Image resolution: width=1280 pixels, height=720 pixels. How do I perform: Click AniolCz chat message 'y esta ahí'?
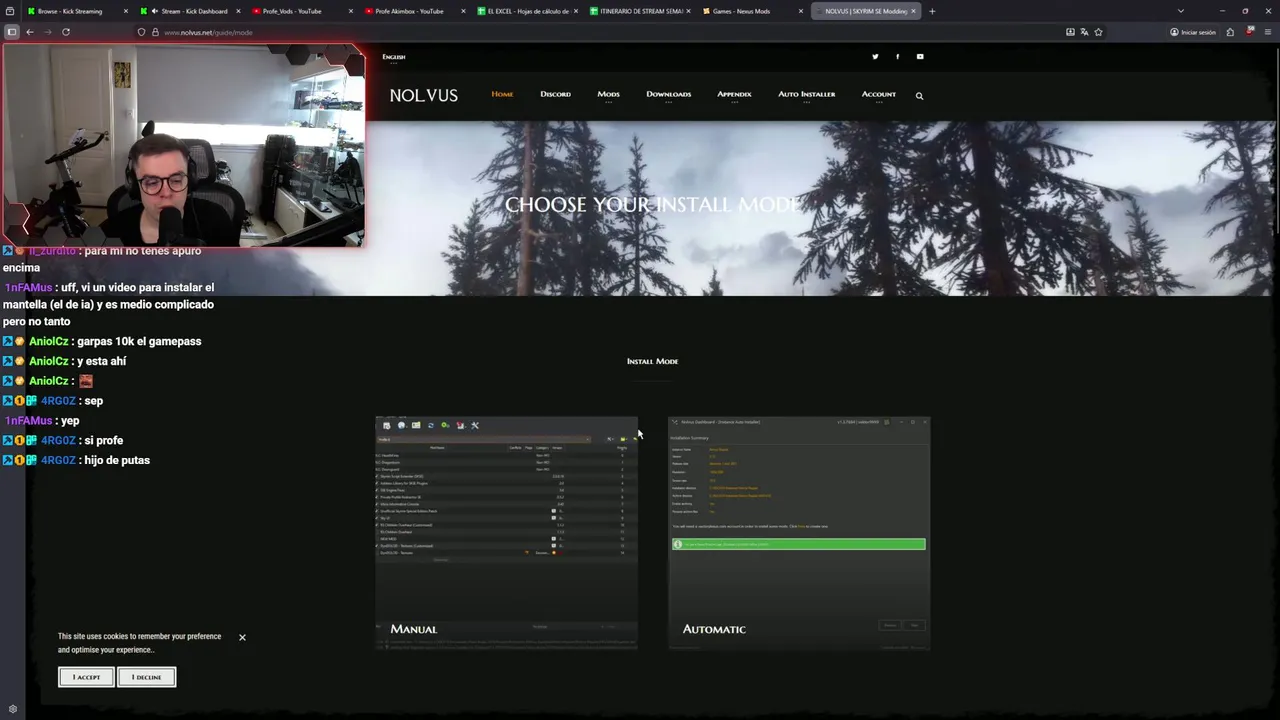tap(102, 361)
